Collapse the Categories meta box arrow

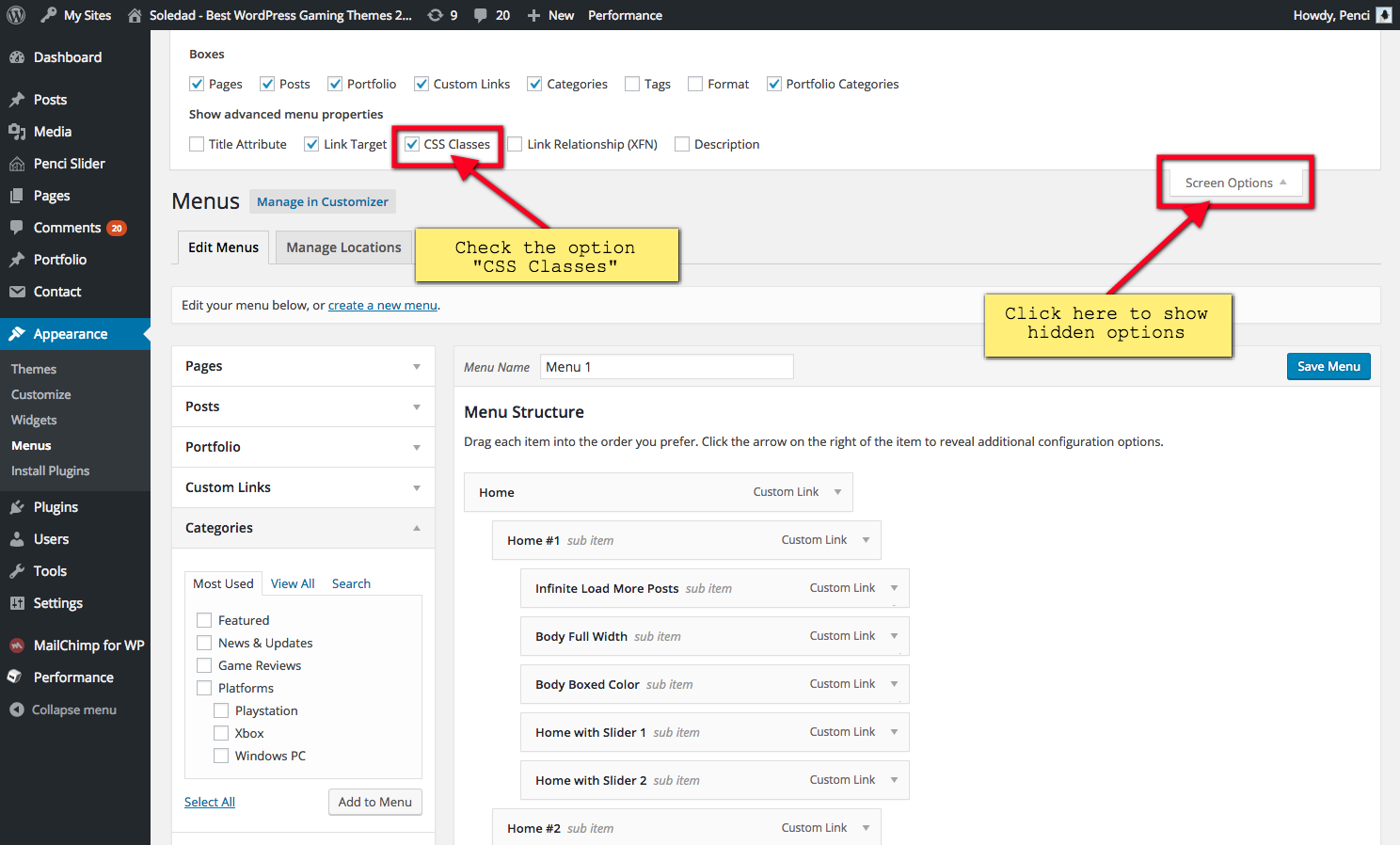(x=417, y=528)
